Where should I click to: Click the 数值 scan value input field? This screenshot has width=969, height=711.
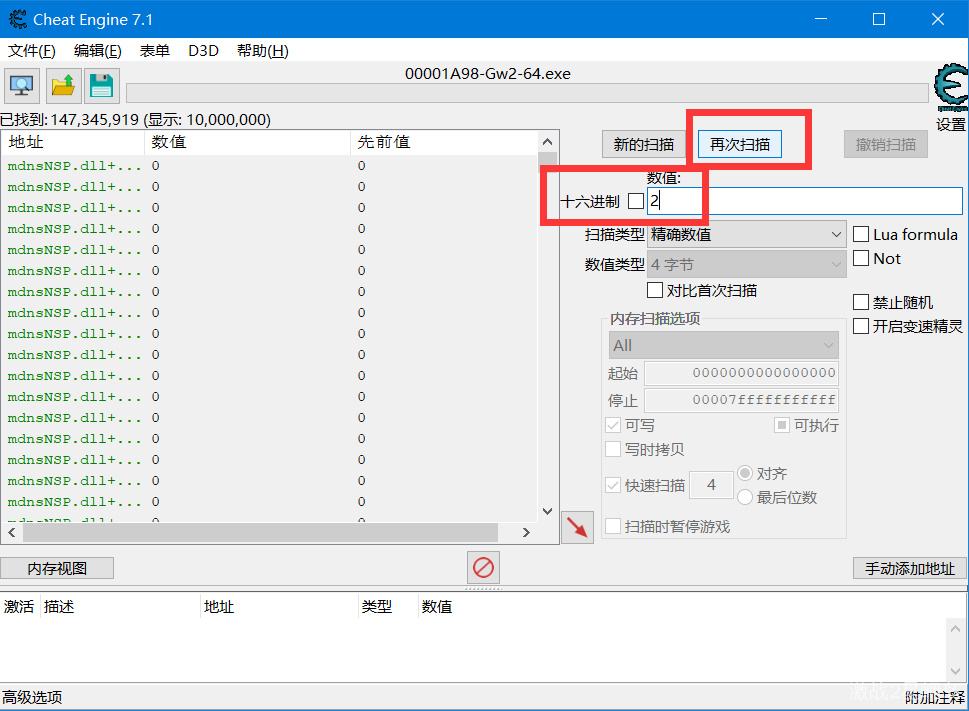[x=805, y=201]
